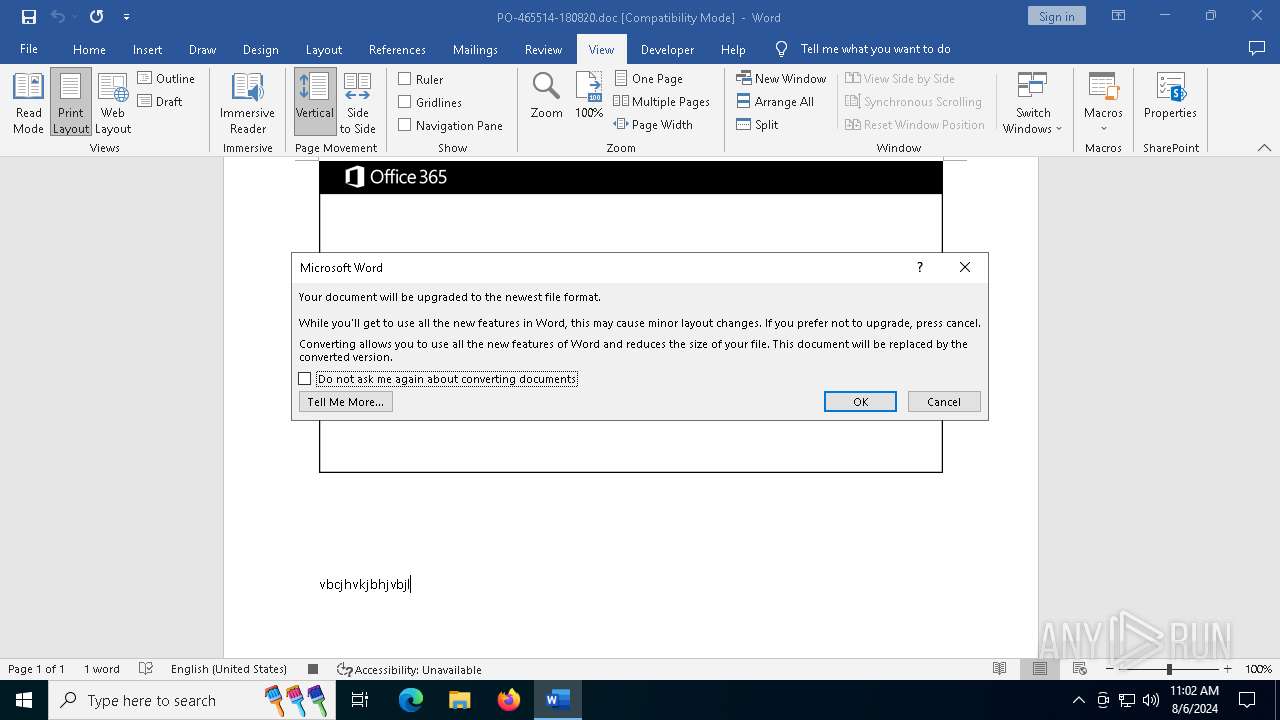The image size is (1280, 720).
Task: Click the Page 1 of 1 indicator
Action: tap(36, 669)
